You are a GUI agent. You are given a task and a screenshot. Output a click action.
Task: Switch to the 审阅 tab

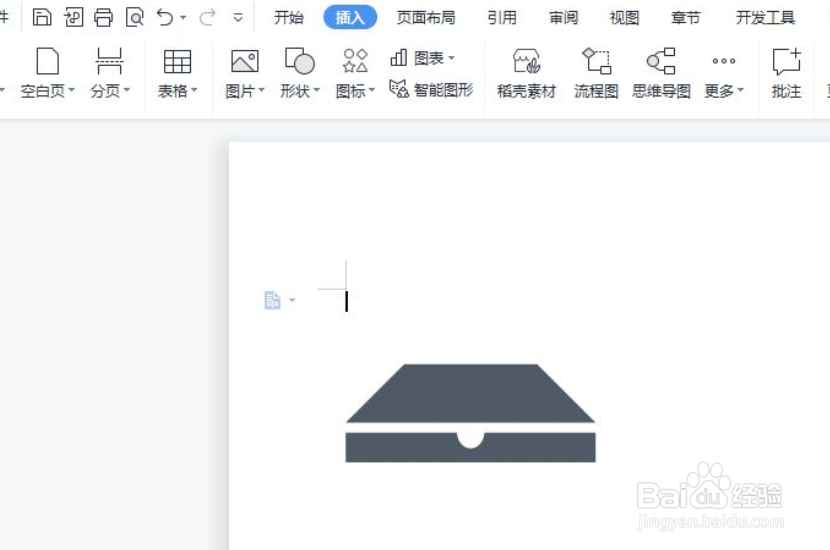(563, 17)
